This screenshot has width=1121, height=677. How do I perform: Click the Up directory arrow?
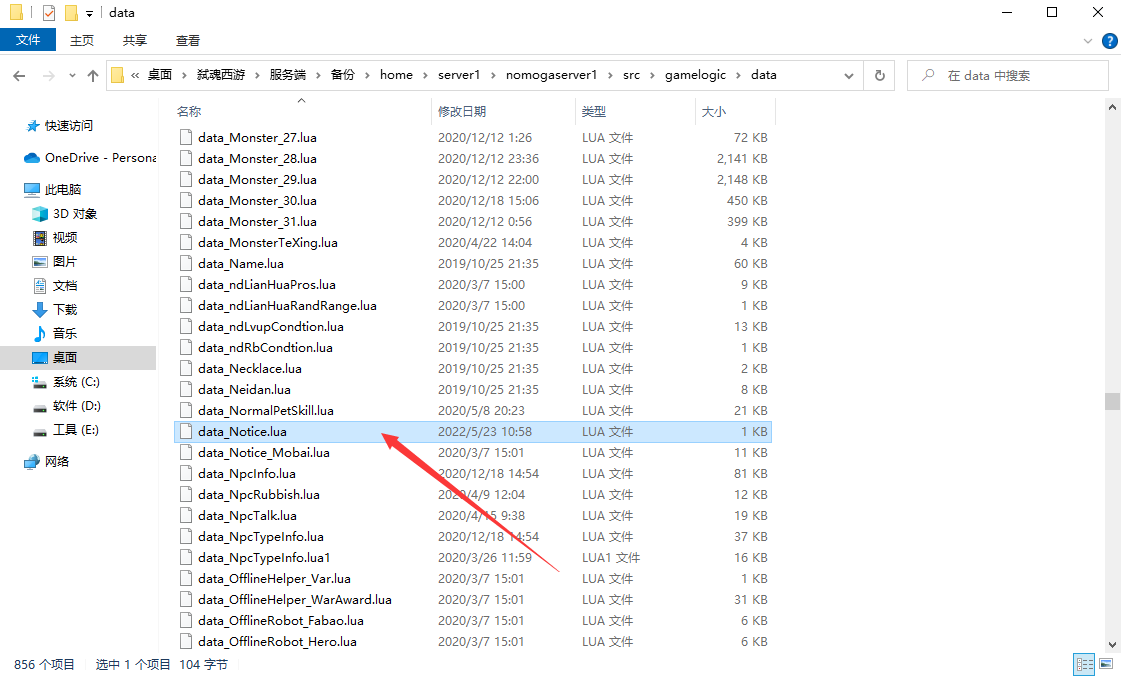tap(93, 75)
